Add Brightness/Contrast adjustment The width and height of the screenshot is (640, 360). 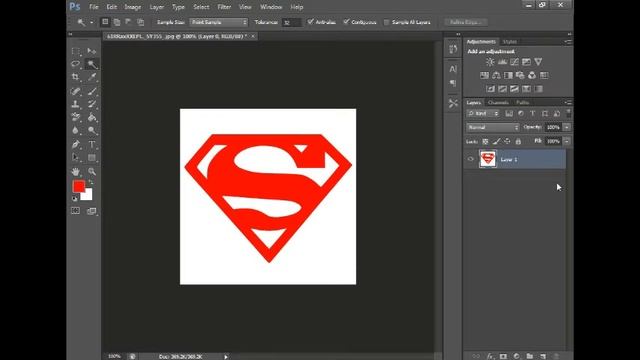click(x=490, y=62)
